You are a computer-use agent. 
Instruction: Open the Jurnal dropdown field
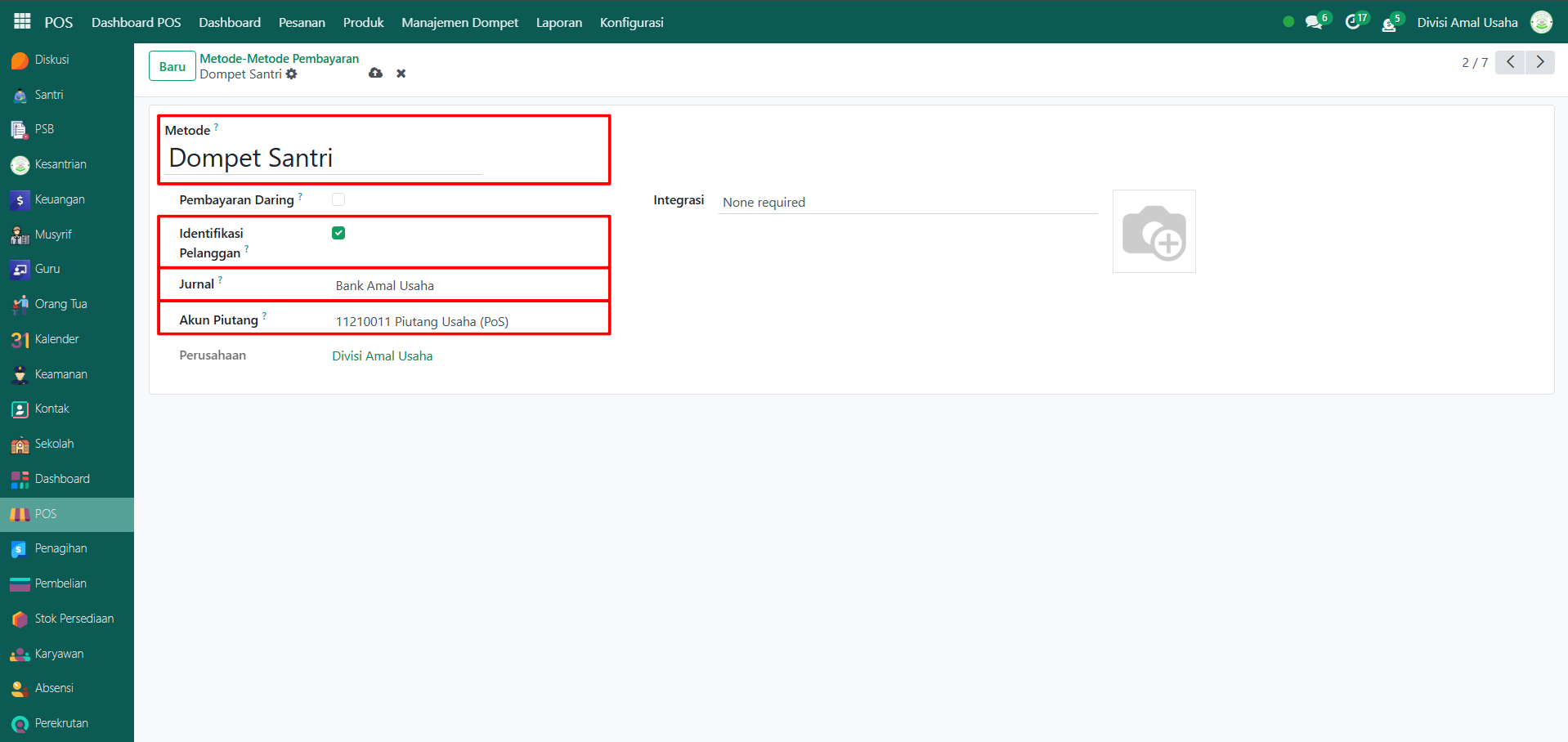pos(466,286)
